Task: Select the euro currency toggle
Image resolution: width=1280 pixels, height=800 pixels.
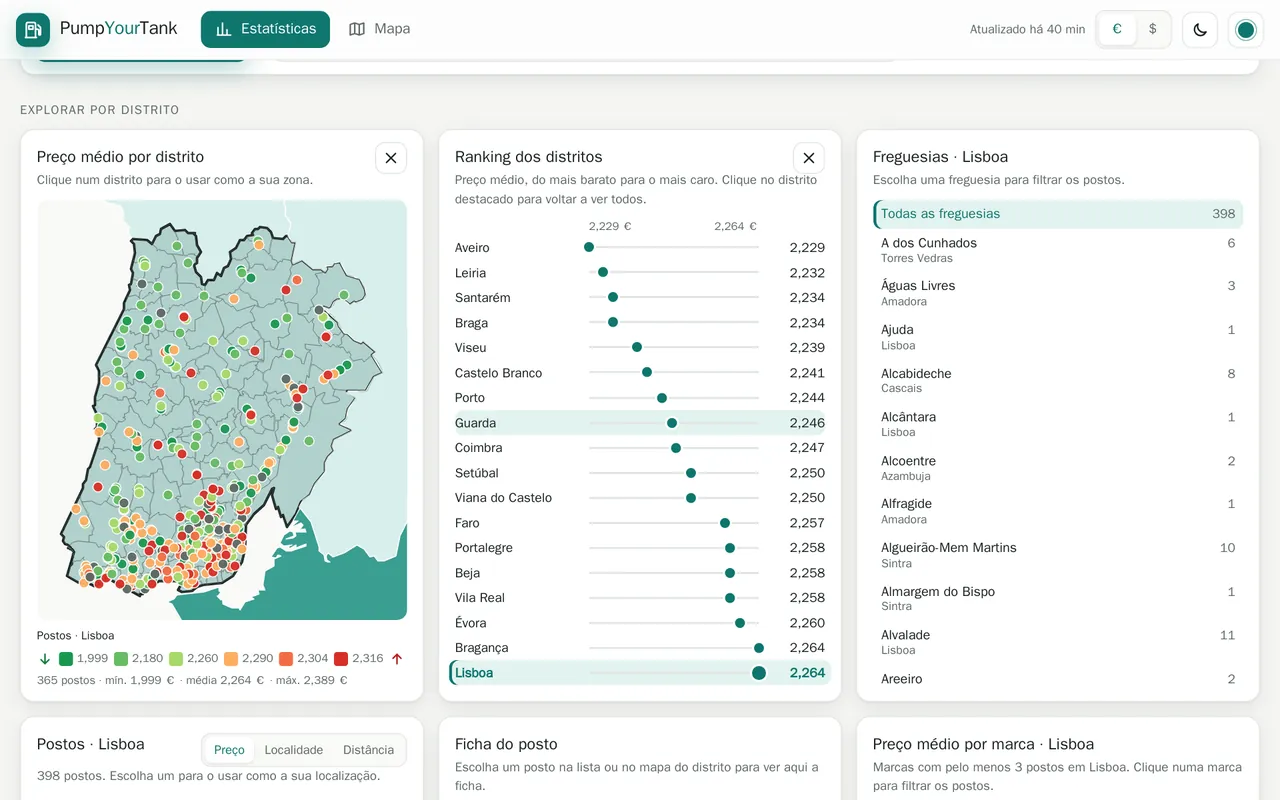Action: 1117,29
